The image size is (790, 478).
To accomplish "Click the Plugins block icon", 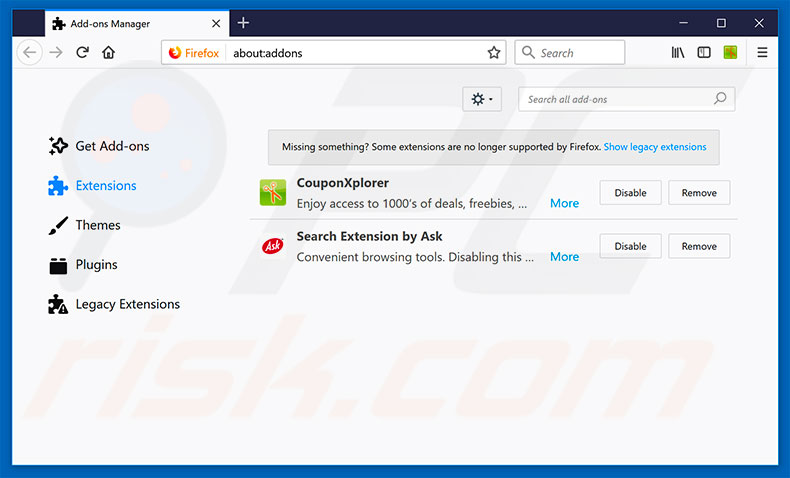I will coord(58,265).
